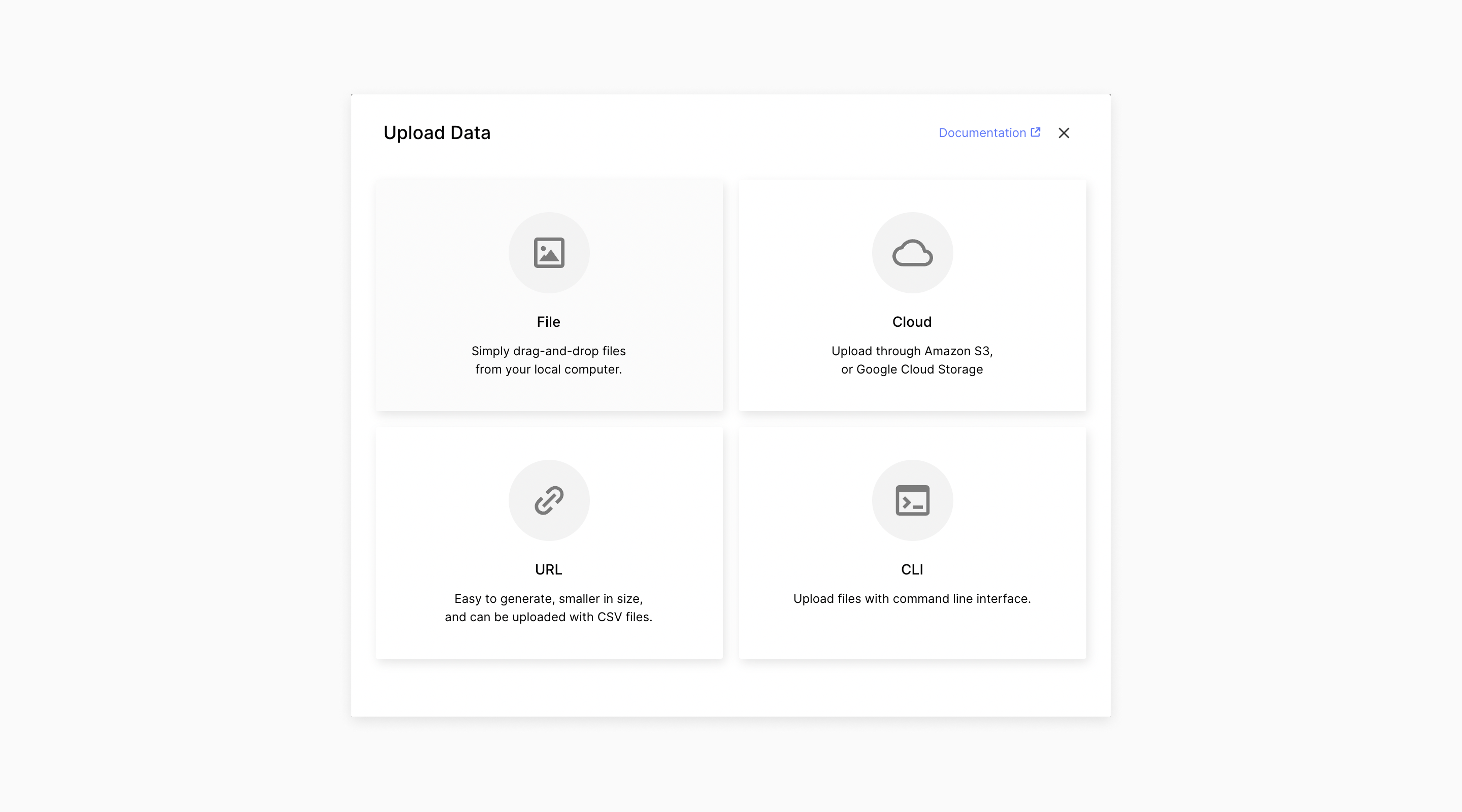Pick the URL heading label

(548, 569)
